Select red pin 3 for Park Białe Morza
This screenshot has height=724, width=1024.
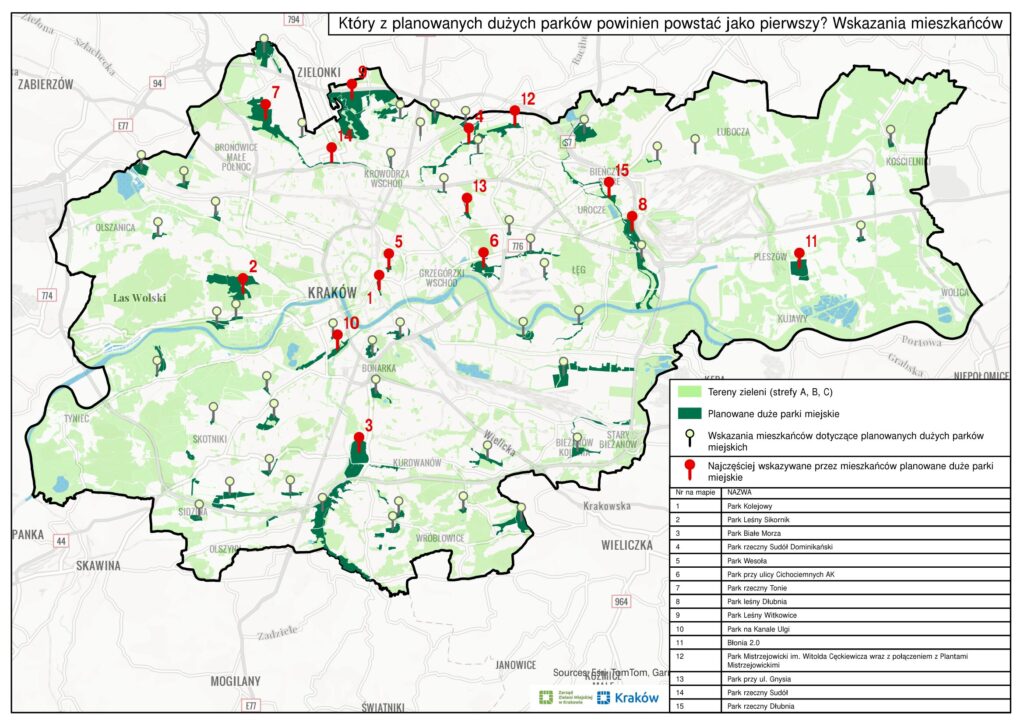point(359,441)
